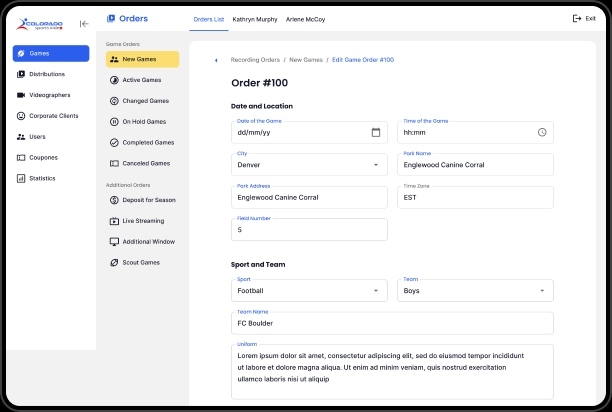612x412 pixels.
Task: Expand the Sport dropdown
Action: pyautogui.click(x=376, y=291)
